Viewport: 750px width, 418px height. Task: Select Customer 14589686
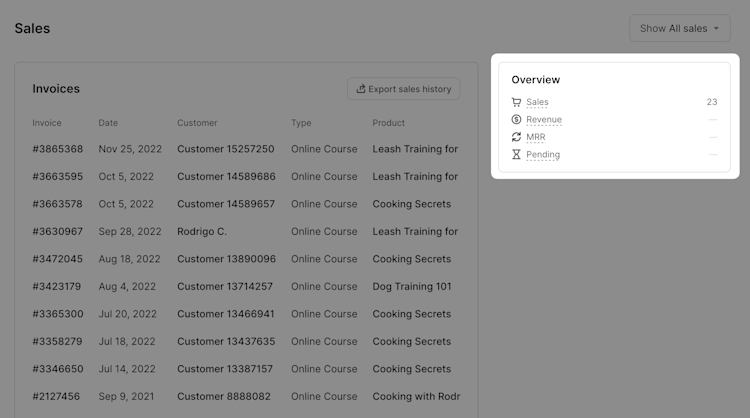click(226, 176)
